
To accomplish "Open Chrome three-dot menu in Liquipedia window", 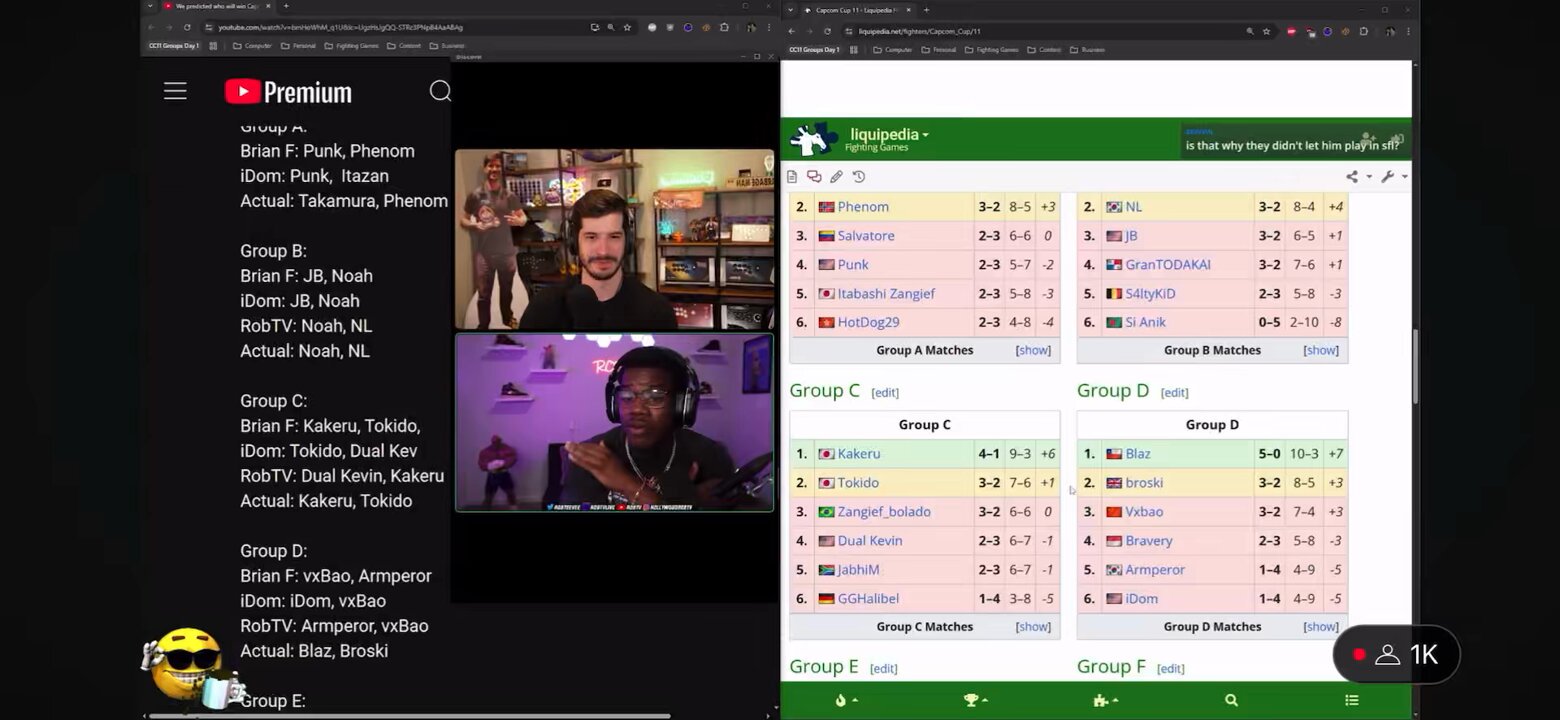I will (1408, 31).
